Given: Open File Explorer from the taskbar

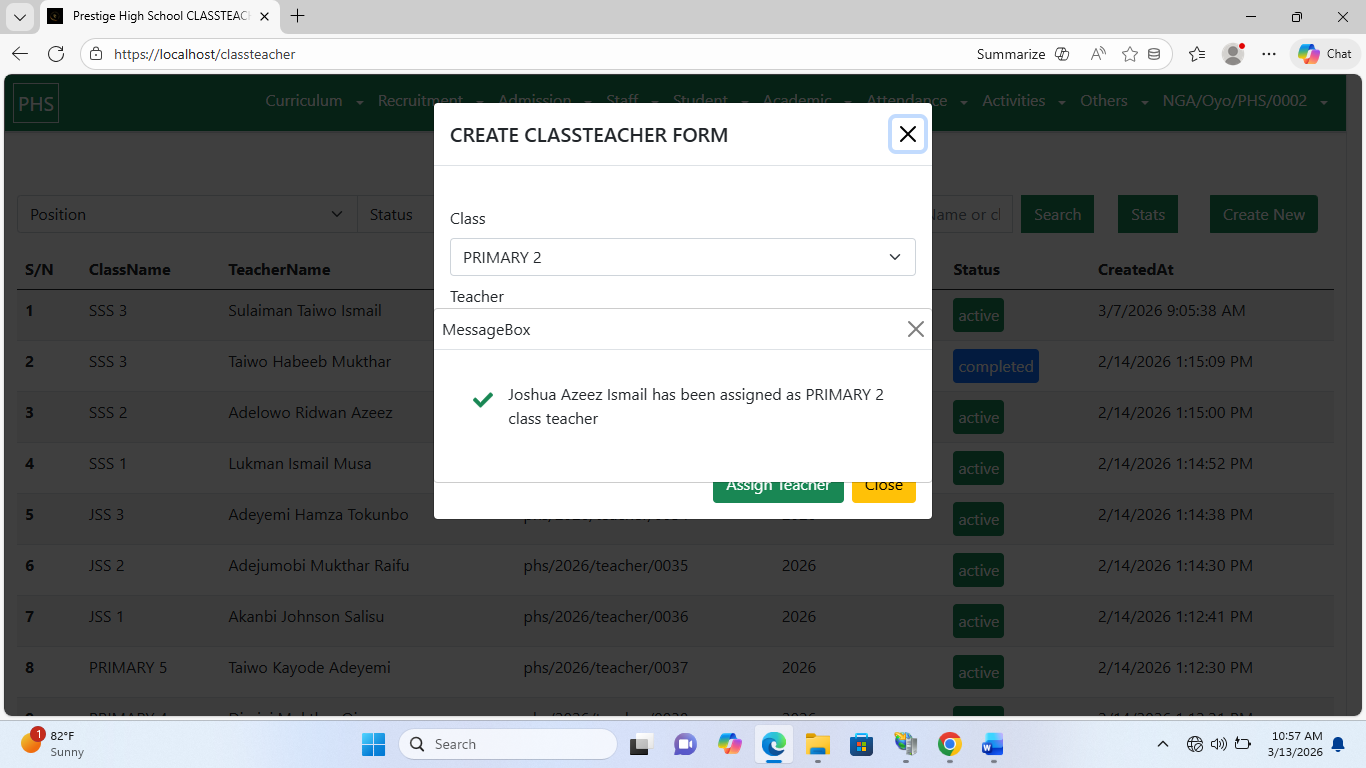Looking at the screenshot, I should 818,744.
